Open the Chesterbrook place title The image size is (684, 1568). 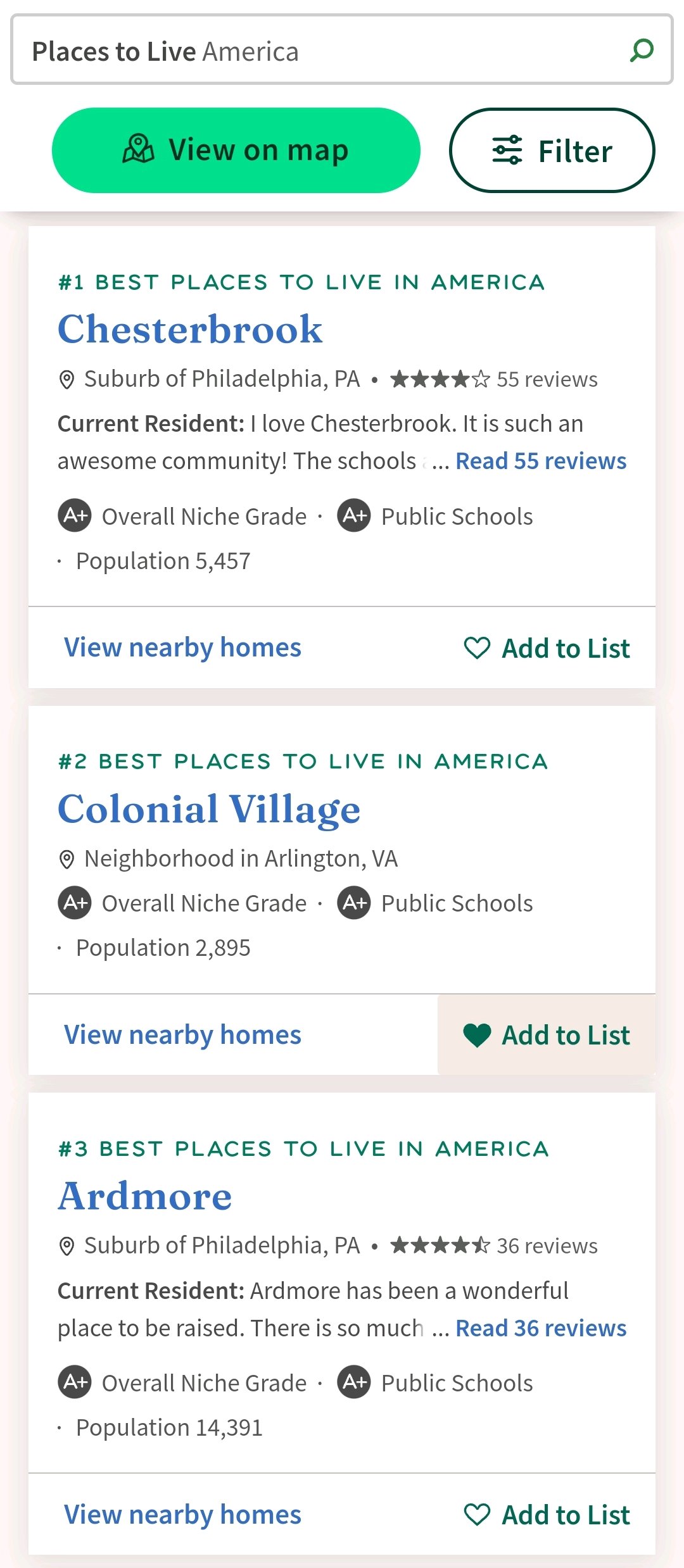click(x=190, y=329)
